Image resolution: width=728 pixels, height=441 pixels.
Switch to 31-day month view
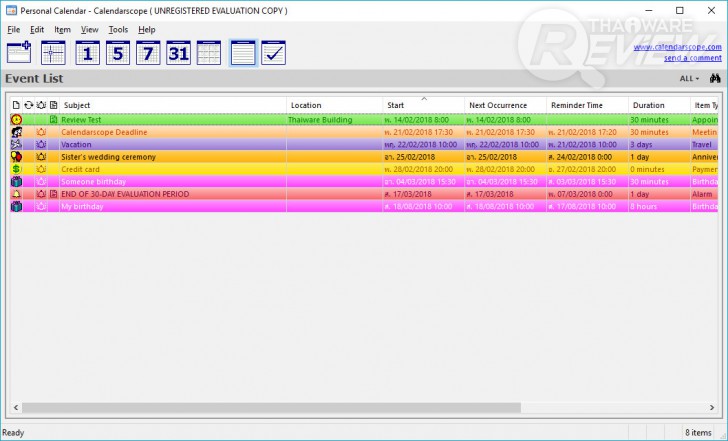pyautogui.click(x=178, y=53)
